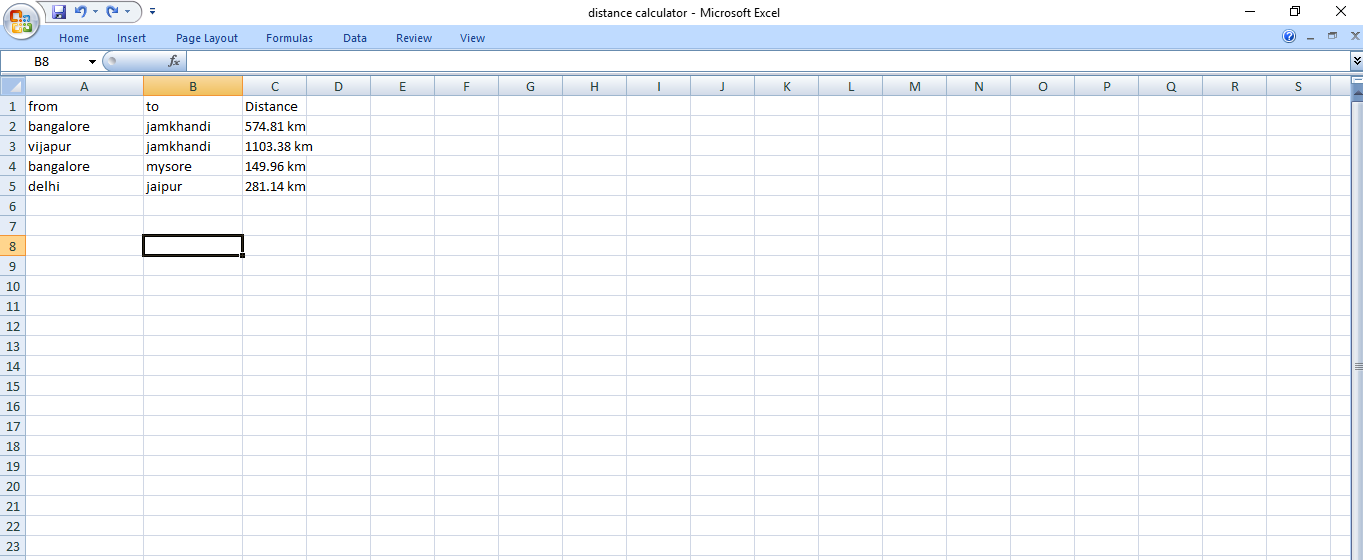1363x560 pixels.
Task: Click the Name Box showing B8
Action: 43,61
